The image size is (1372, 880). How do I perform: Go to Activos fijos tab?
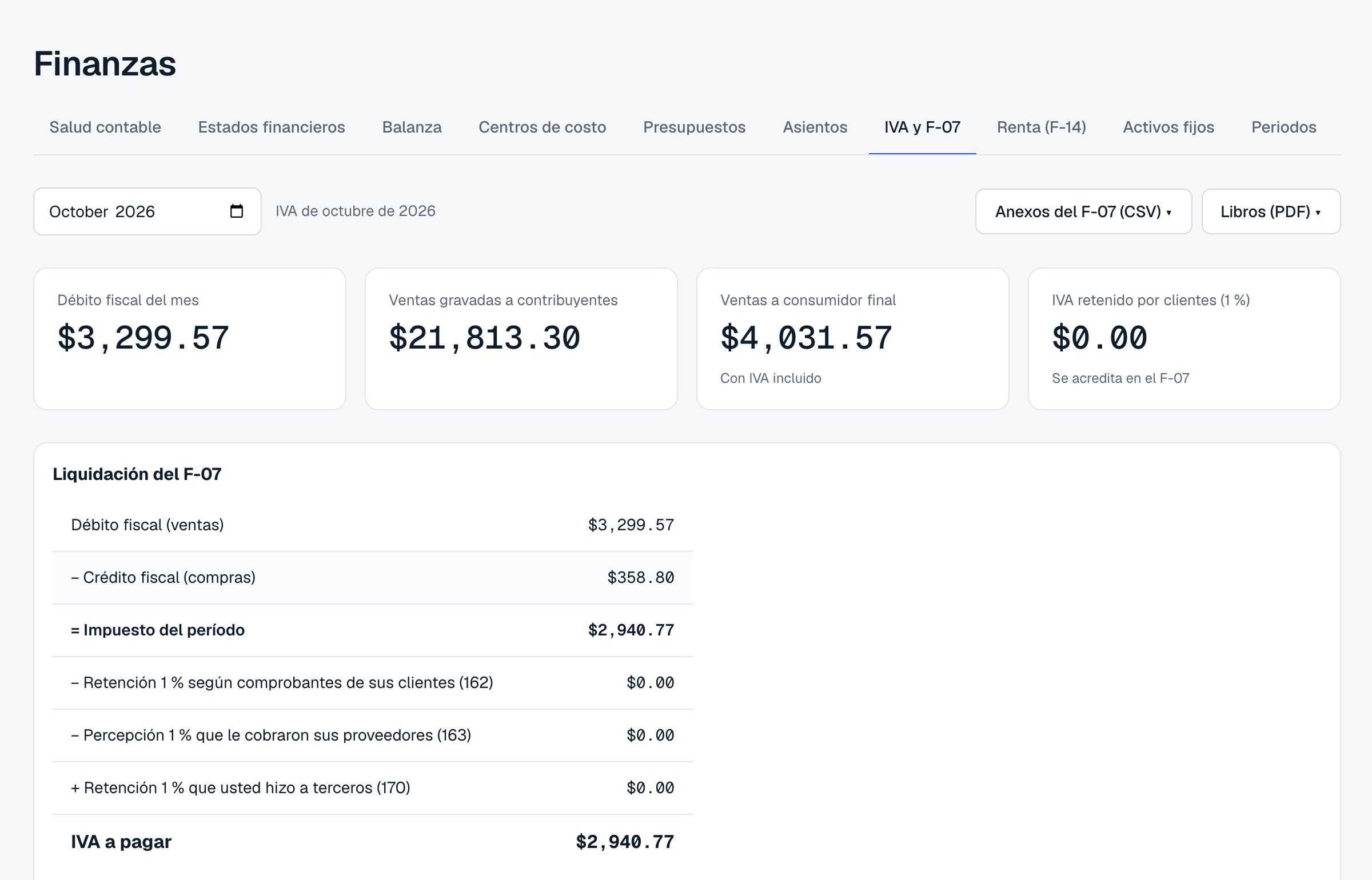[1168, 127]
